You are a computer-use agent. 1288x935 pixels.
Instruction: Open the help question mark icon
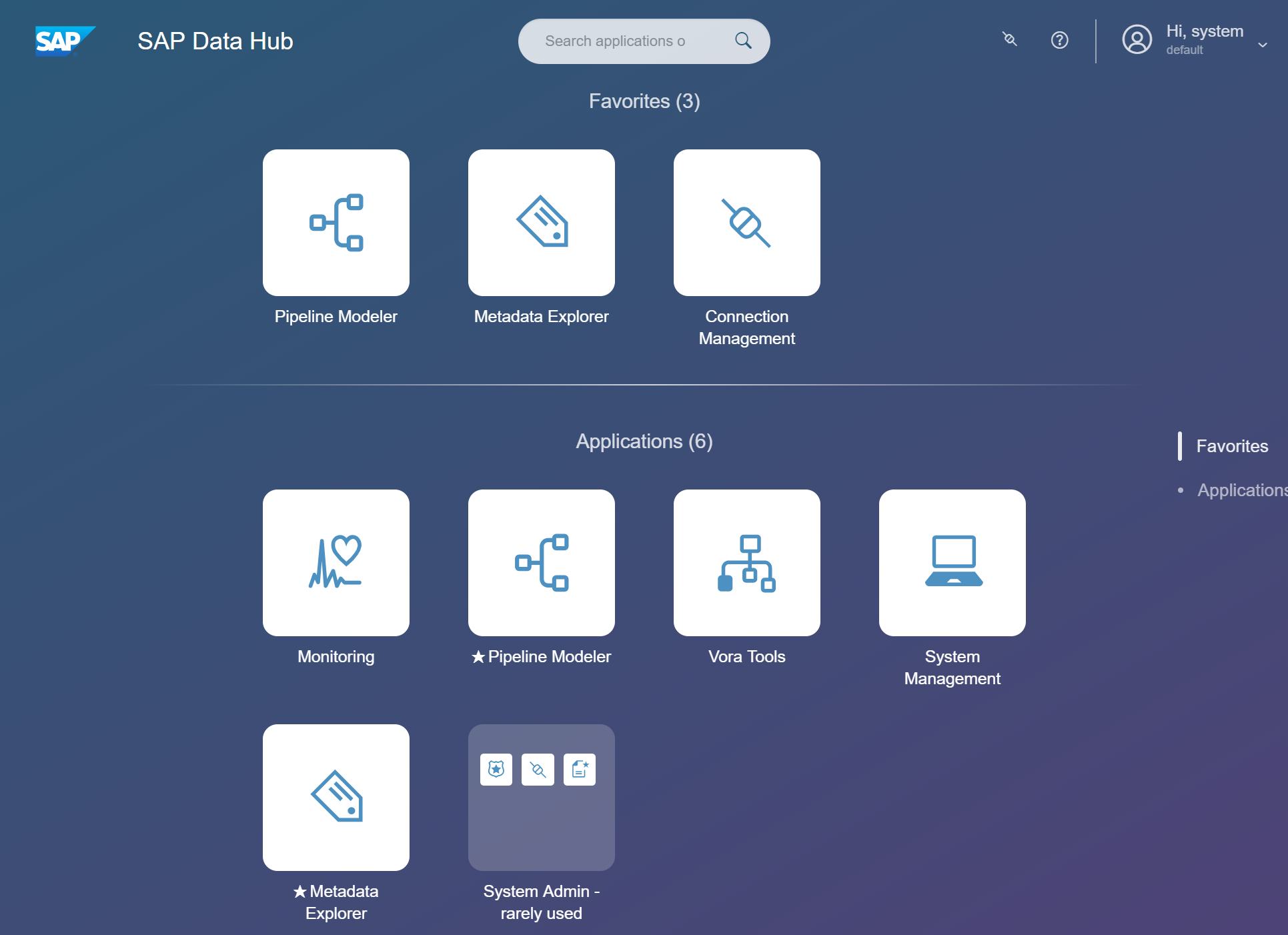click(x=1059, y=40)
